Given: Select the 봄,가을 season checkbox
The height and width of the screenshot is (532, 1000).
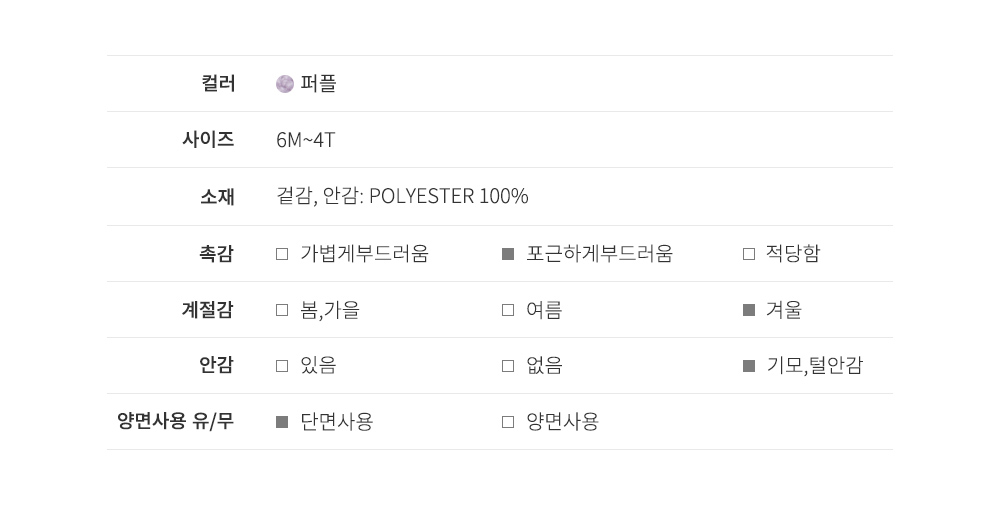Looking at the screenshot, I should (x=282, y=310).
